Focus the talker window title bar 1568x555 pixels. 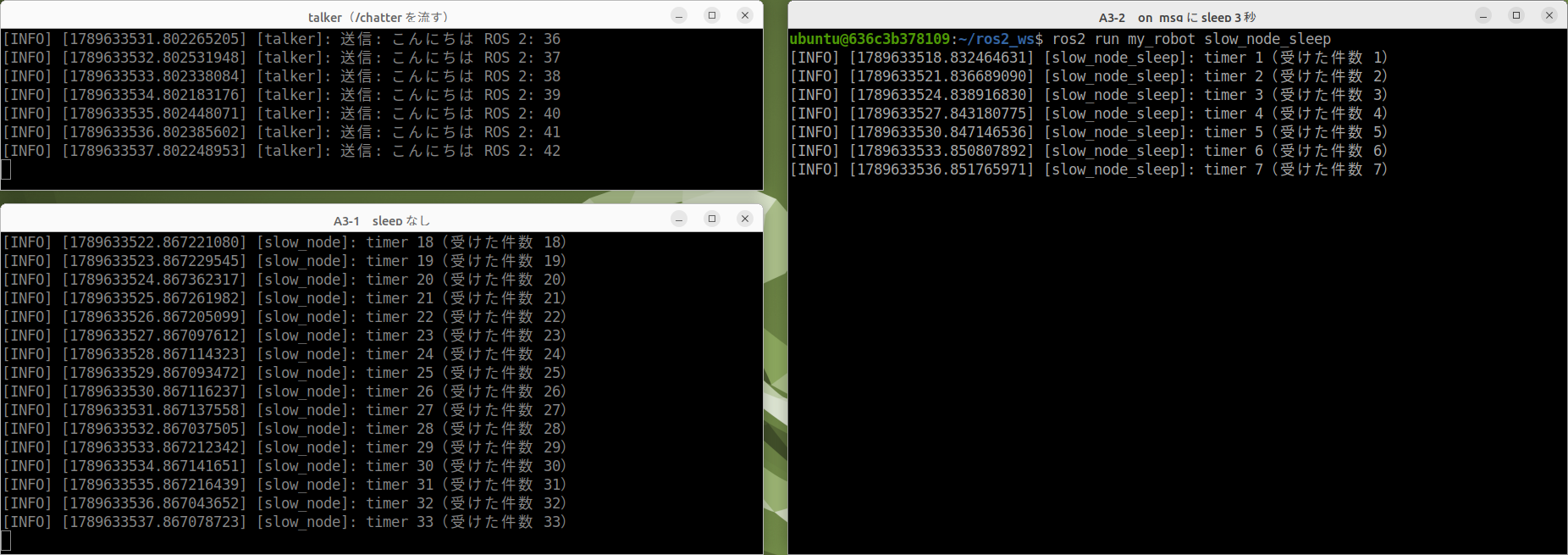[381, 16]
